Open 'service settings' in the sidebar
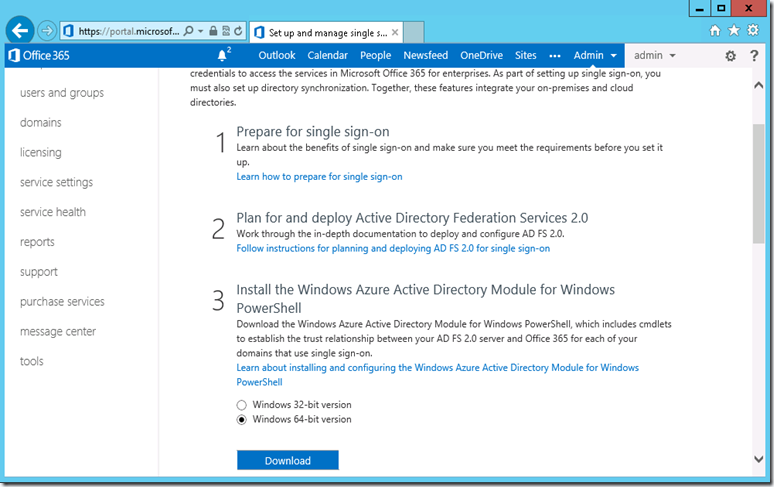Viewport: 774px width, 487px height. click(x=56, y=182)
